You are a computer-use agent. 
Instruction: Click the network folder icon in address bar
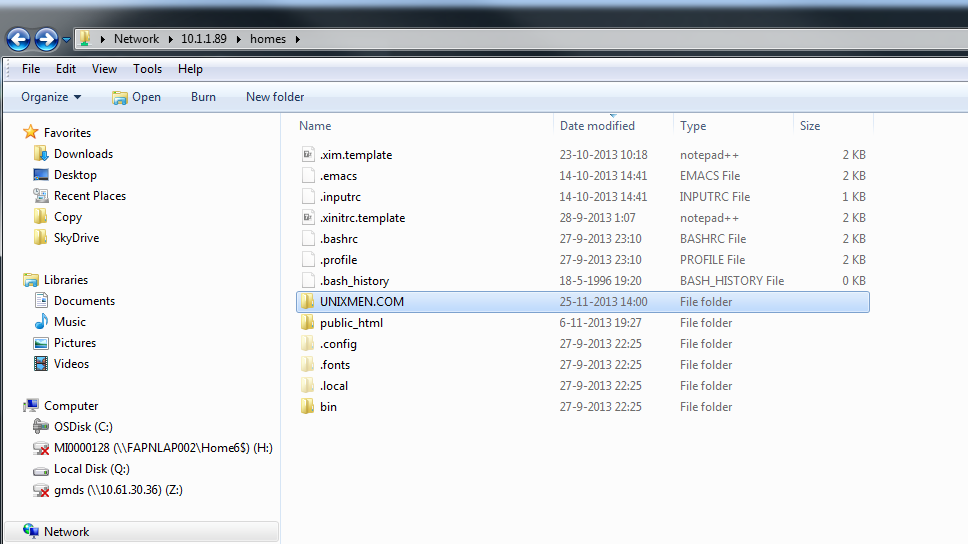(x=85, y=39)
